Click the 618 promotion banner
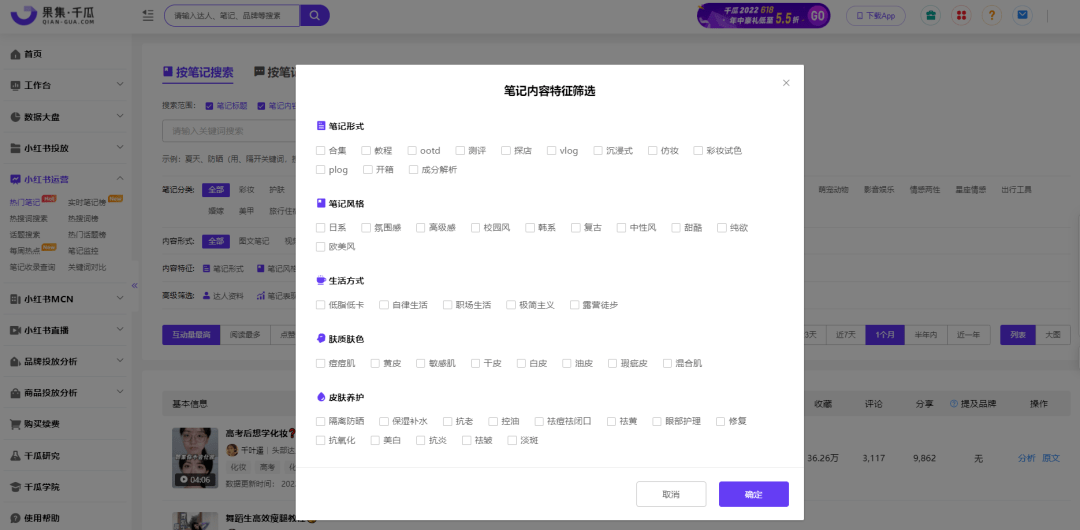The image size is (1080, 530). (x=763, y=15)
